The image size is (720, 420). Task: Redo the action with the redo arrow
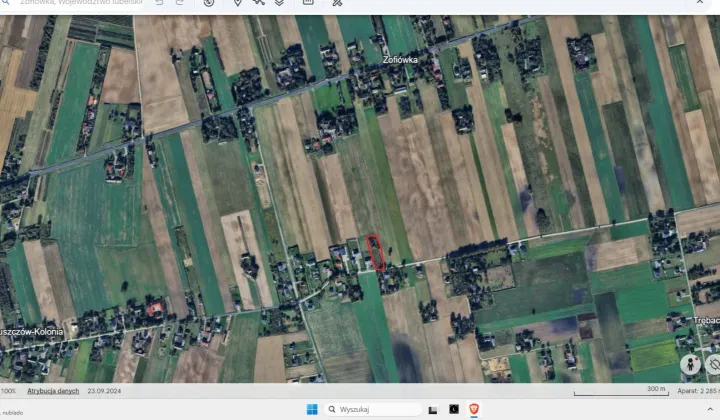(180, 2)
